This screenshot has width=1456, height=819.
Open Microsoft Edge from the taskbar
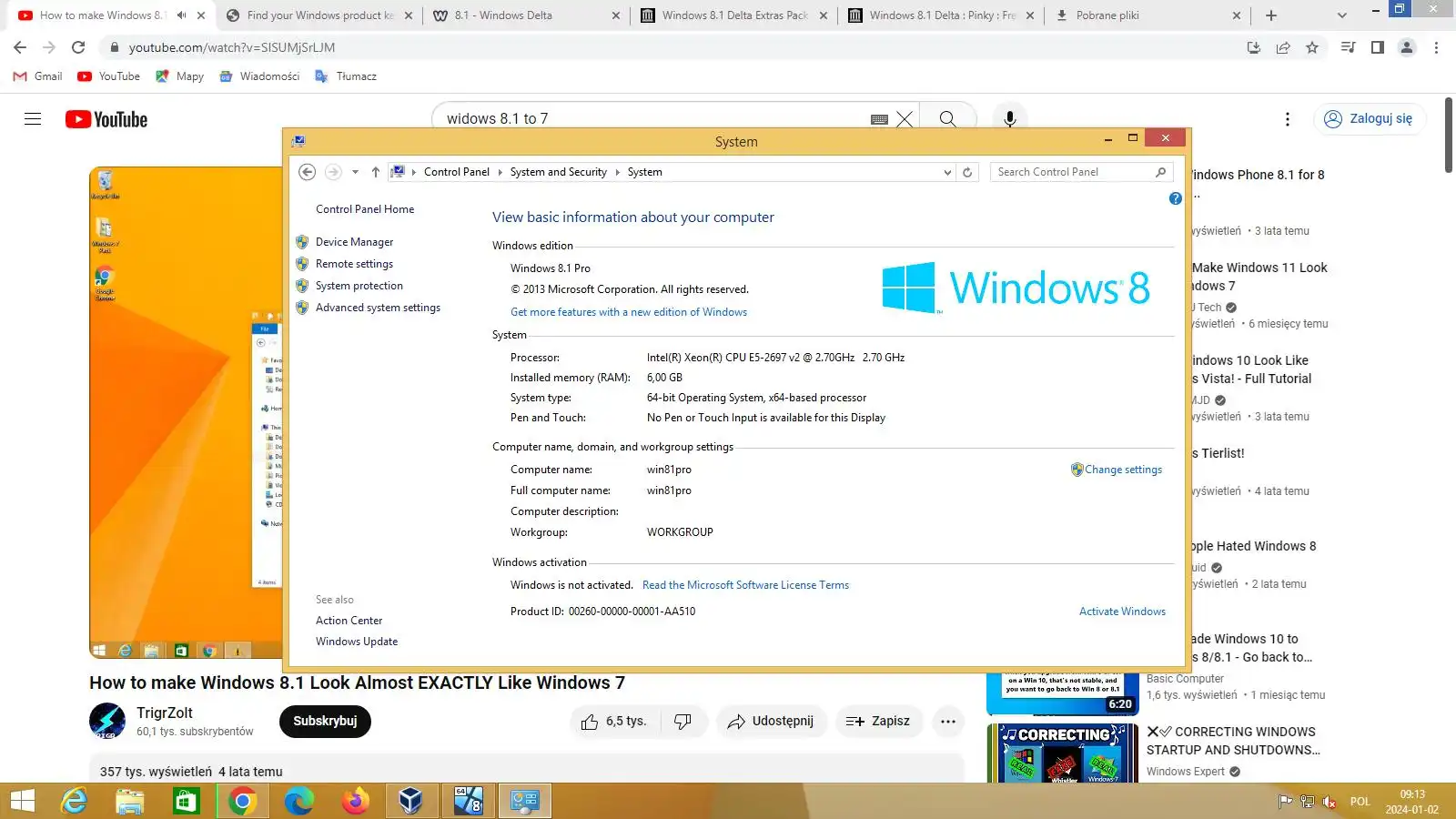pos(298,801)
